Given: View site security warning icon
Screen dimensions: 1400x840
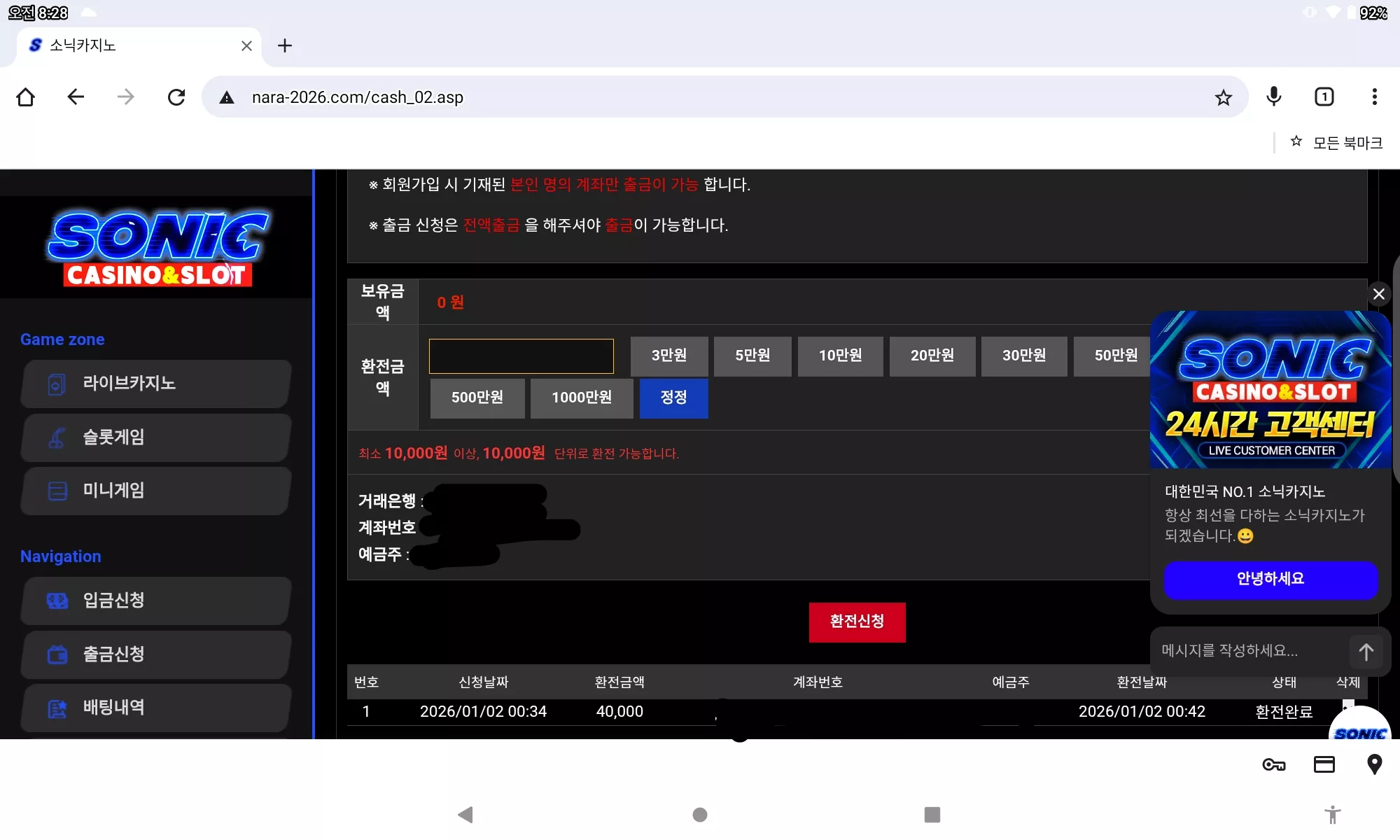Looking at the screenshot, I should click(227, 97).
